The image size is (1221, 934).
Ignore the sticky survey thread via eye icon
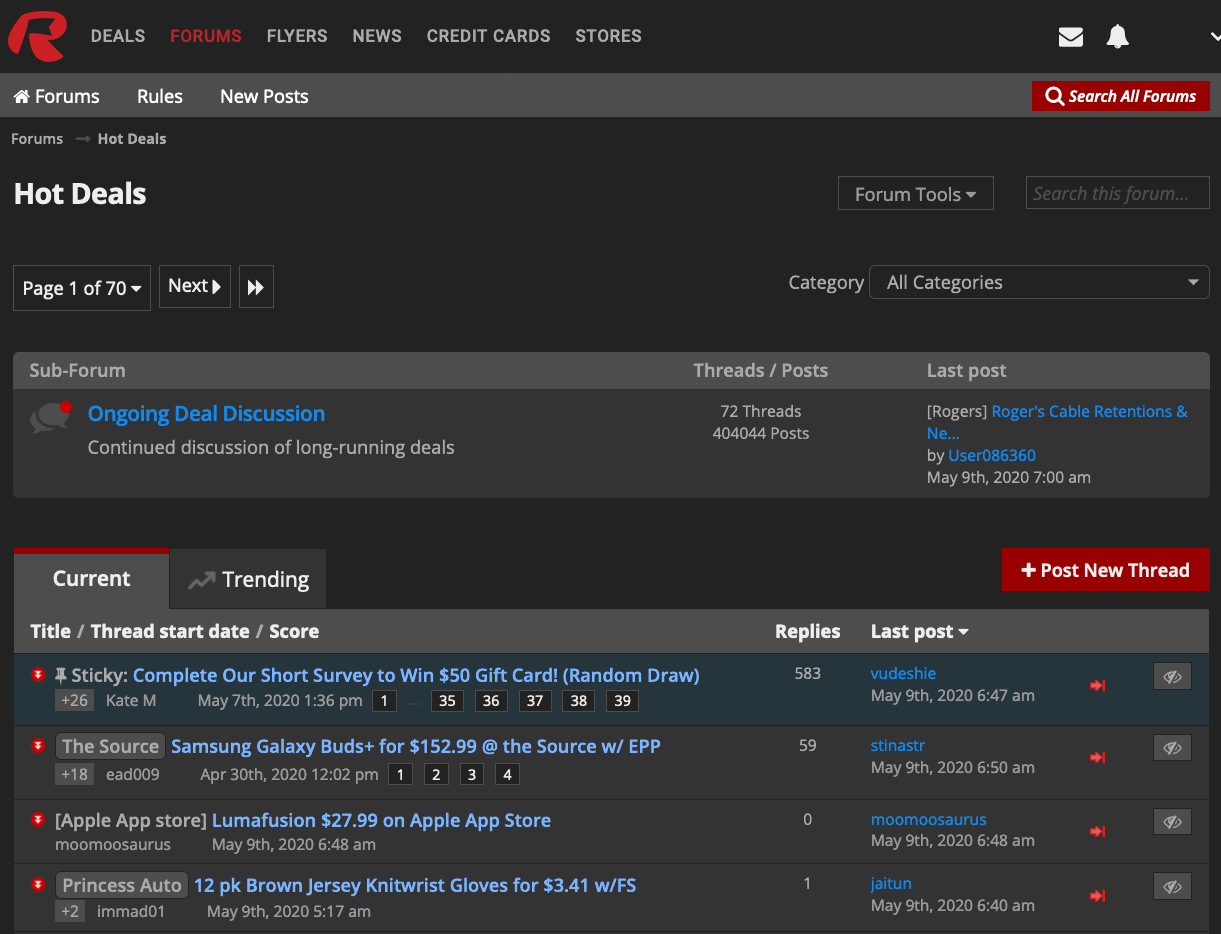pos(1172,676)
